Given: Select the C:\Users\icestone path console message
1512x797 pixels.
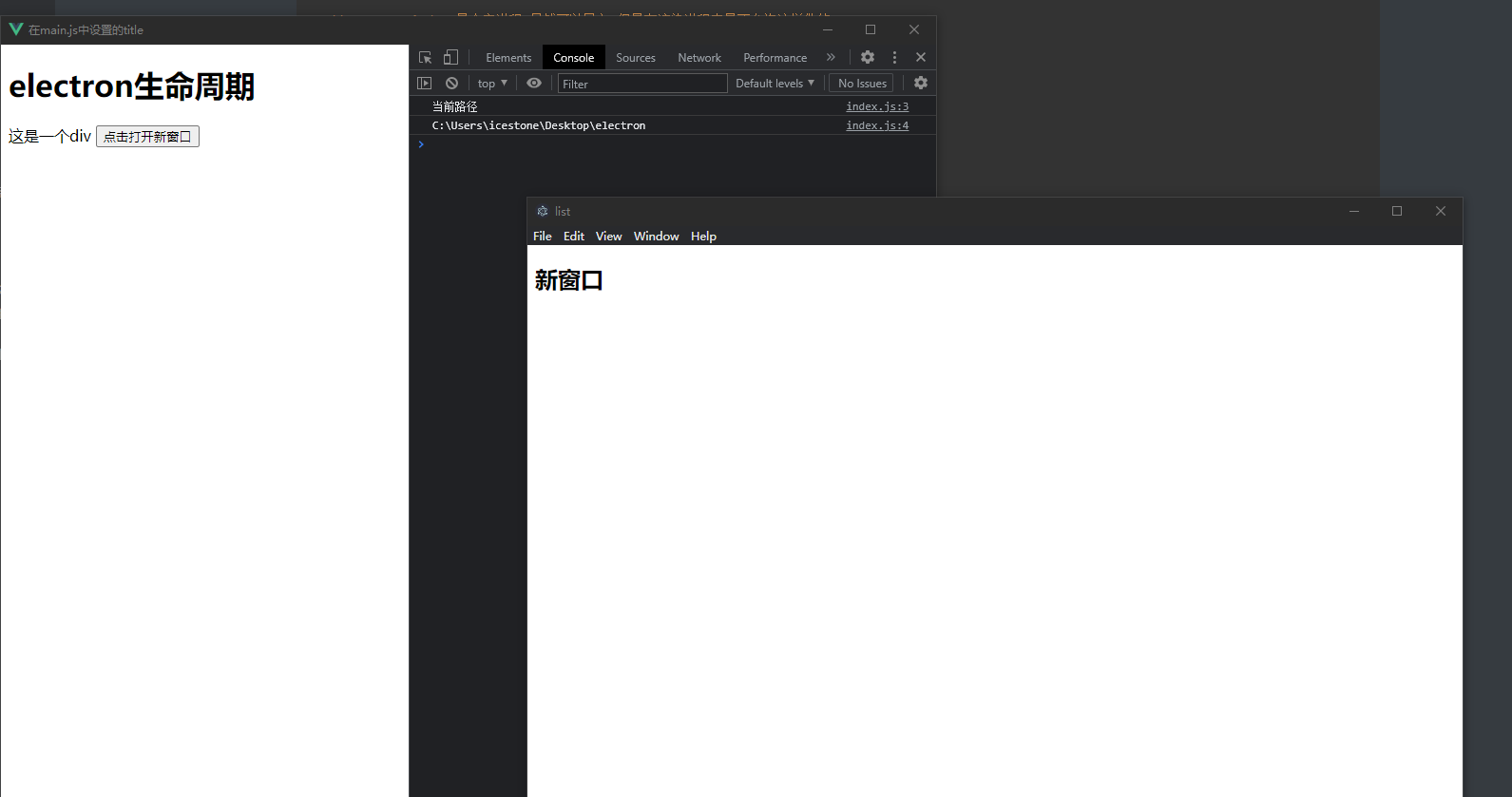Looking at the screenshot, I should click(539, 125).
